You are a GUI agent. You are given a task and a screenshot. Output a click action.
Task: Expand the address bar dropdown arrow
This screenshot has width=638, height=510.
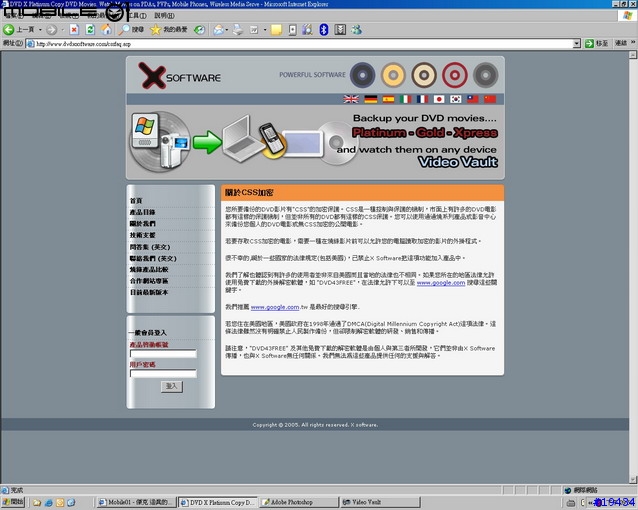click(577, 44)
